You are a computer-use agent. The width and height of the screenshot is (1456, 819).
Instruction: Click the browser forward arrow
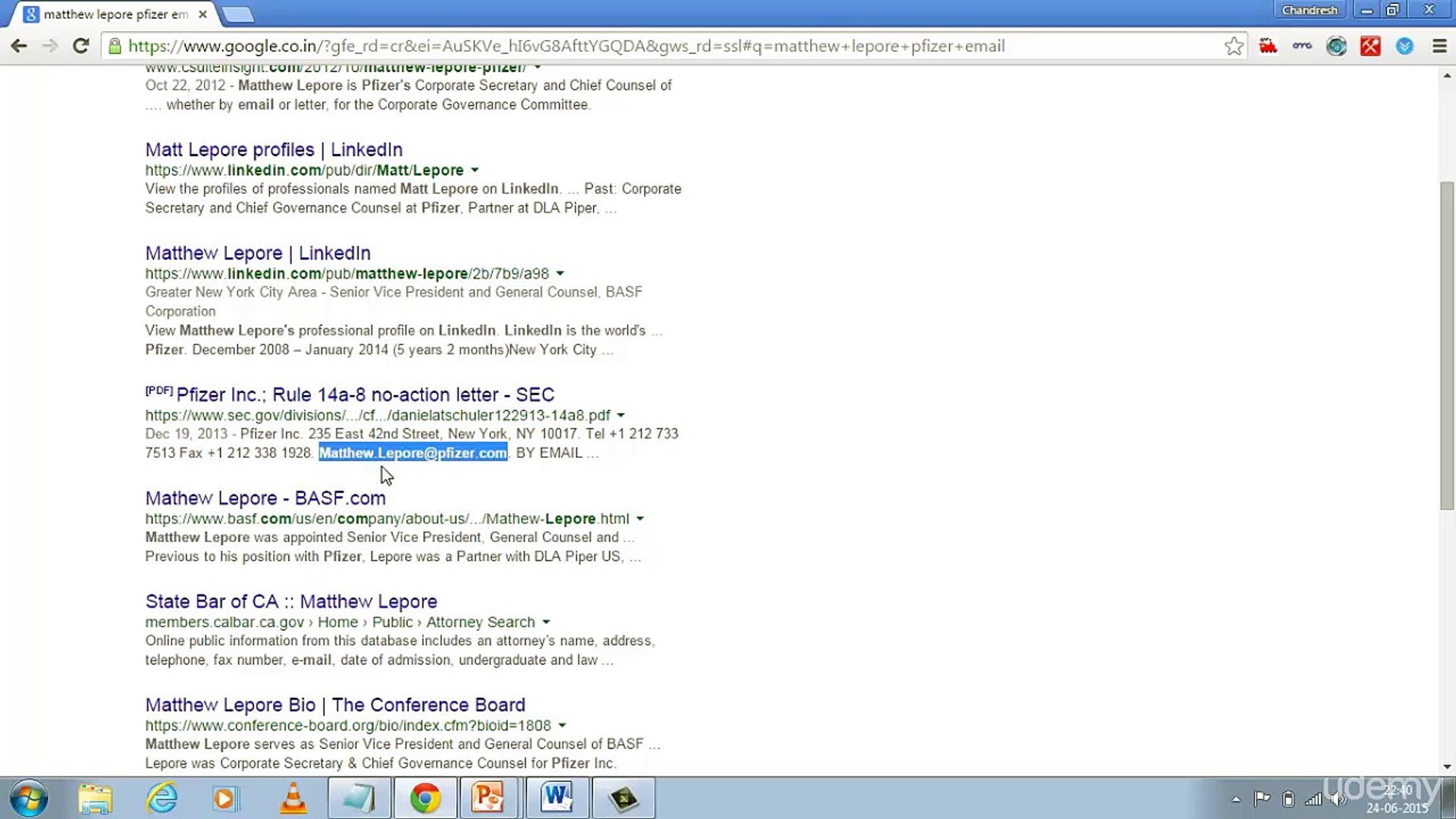click(50, 46)
